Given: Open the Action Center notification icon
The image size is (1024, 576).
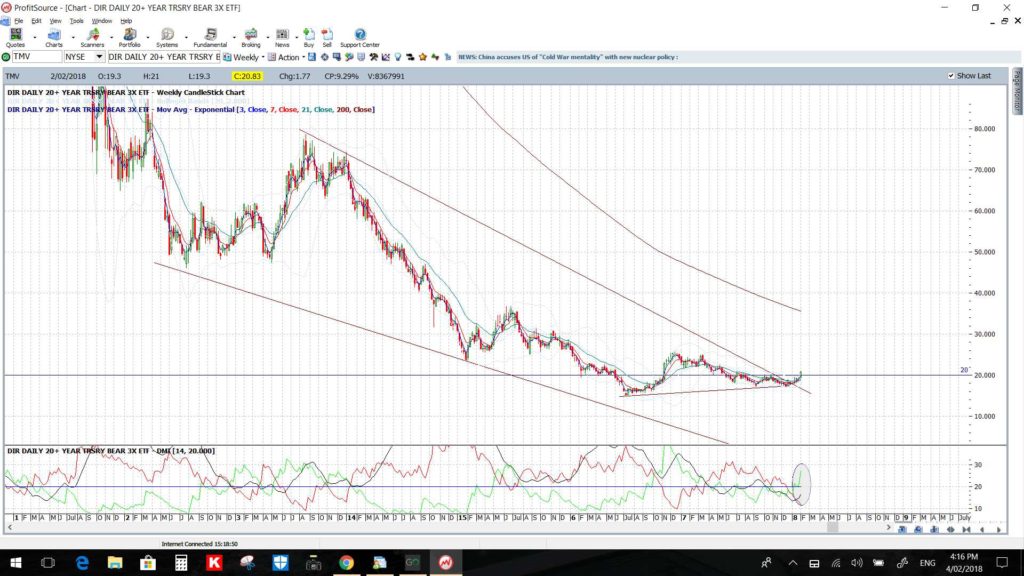Looking at the screenshot, I should click(x=1002, y=563).
